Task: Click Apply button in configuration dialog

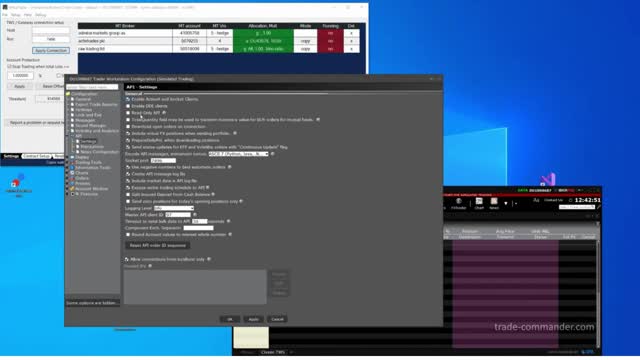Action: click(253, 319)
